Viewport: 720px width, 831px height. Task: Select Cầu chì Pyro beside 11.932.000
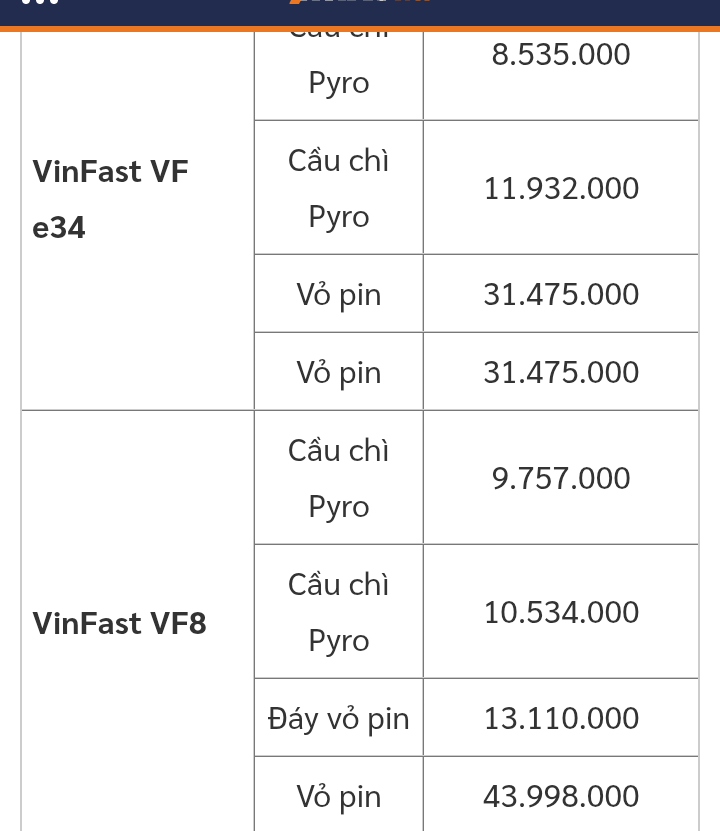pyautogui.click(x=339, y=188)
